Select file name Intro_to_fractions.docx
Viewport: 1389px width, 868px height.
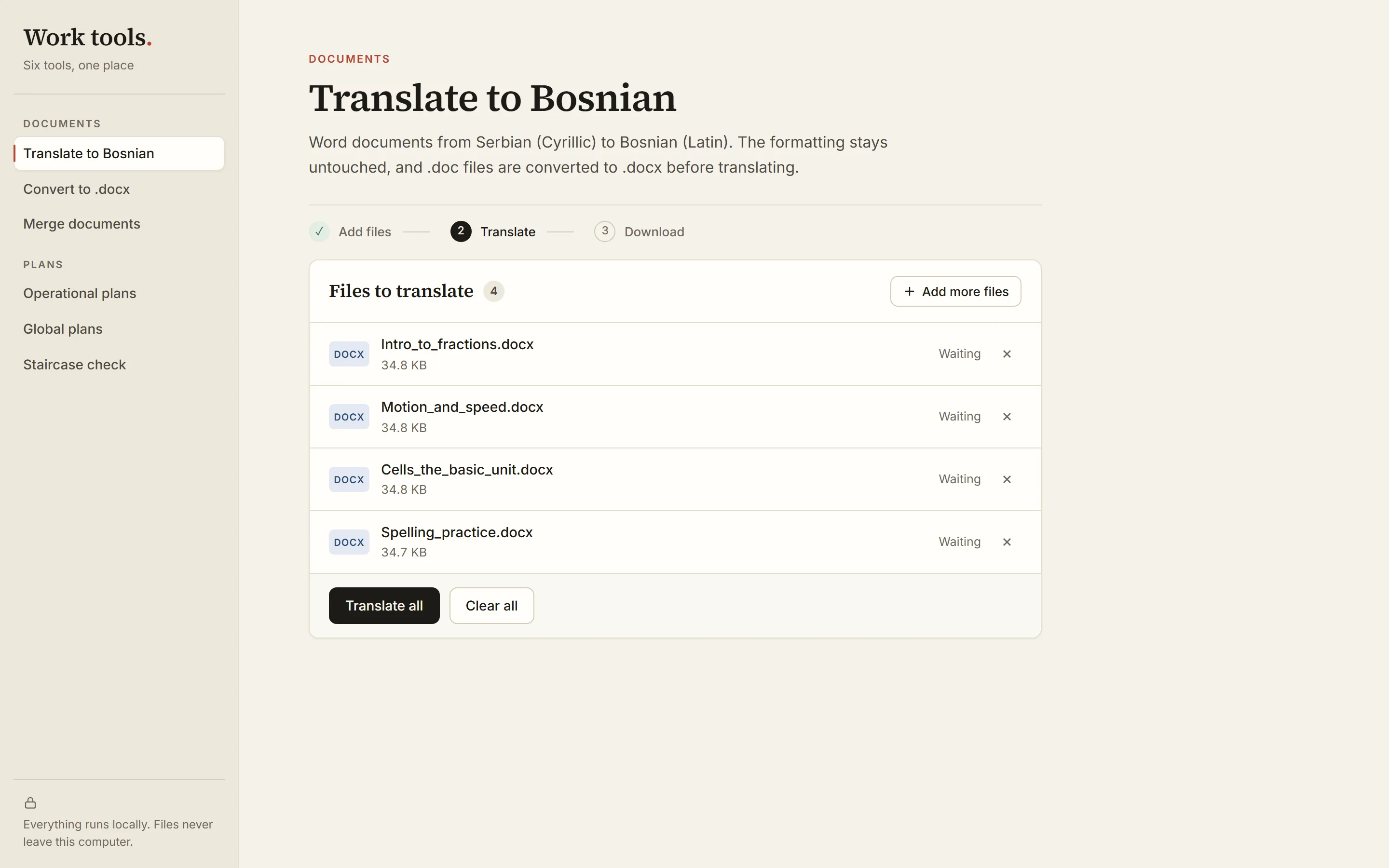[x=457, y=344]
